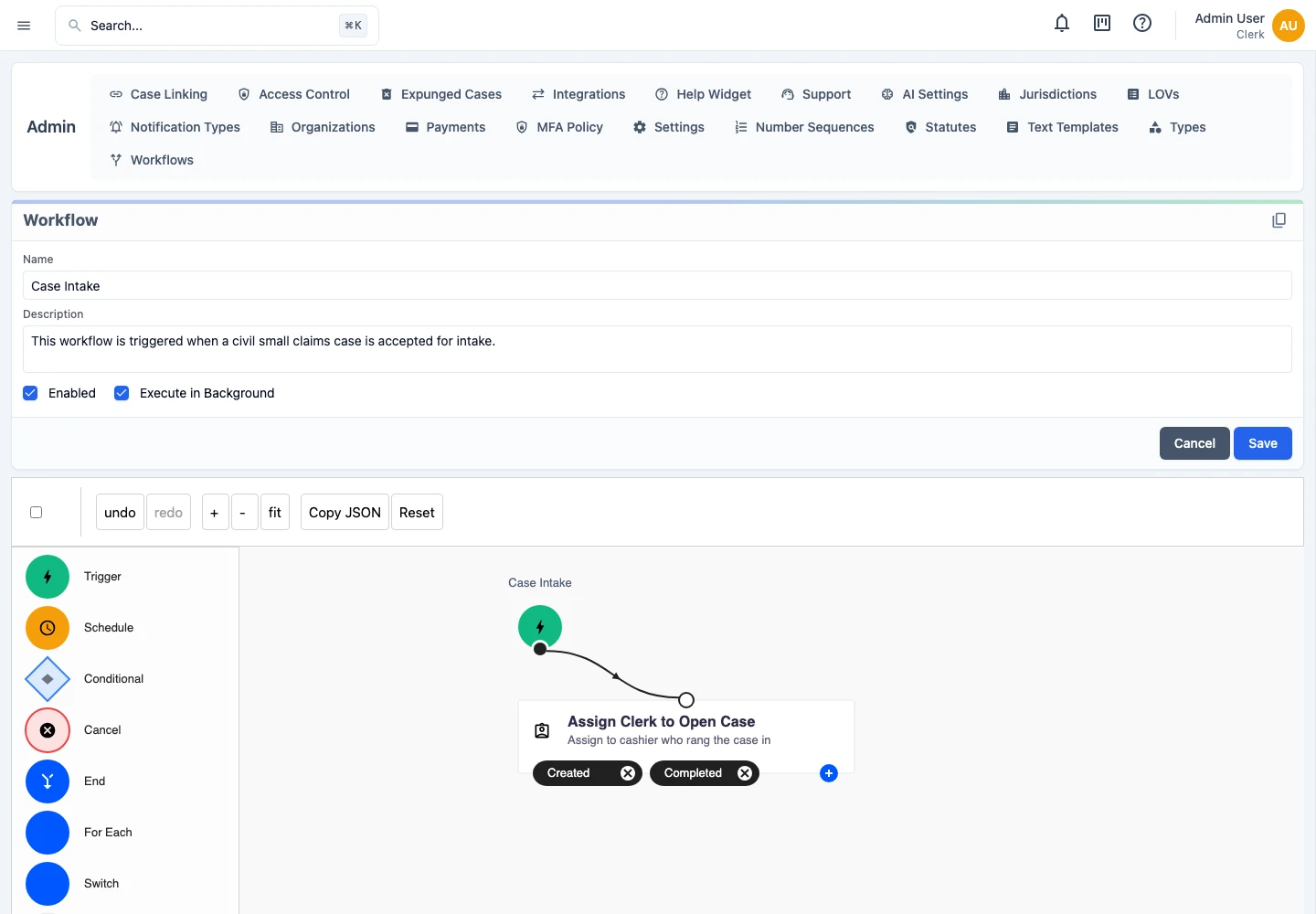Open the help question mark icon
1316x914 pixels.
click(1142, 24)
